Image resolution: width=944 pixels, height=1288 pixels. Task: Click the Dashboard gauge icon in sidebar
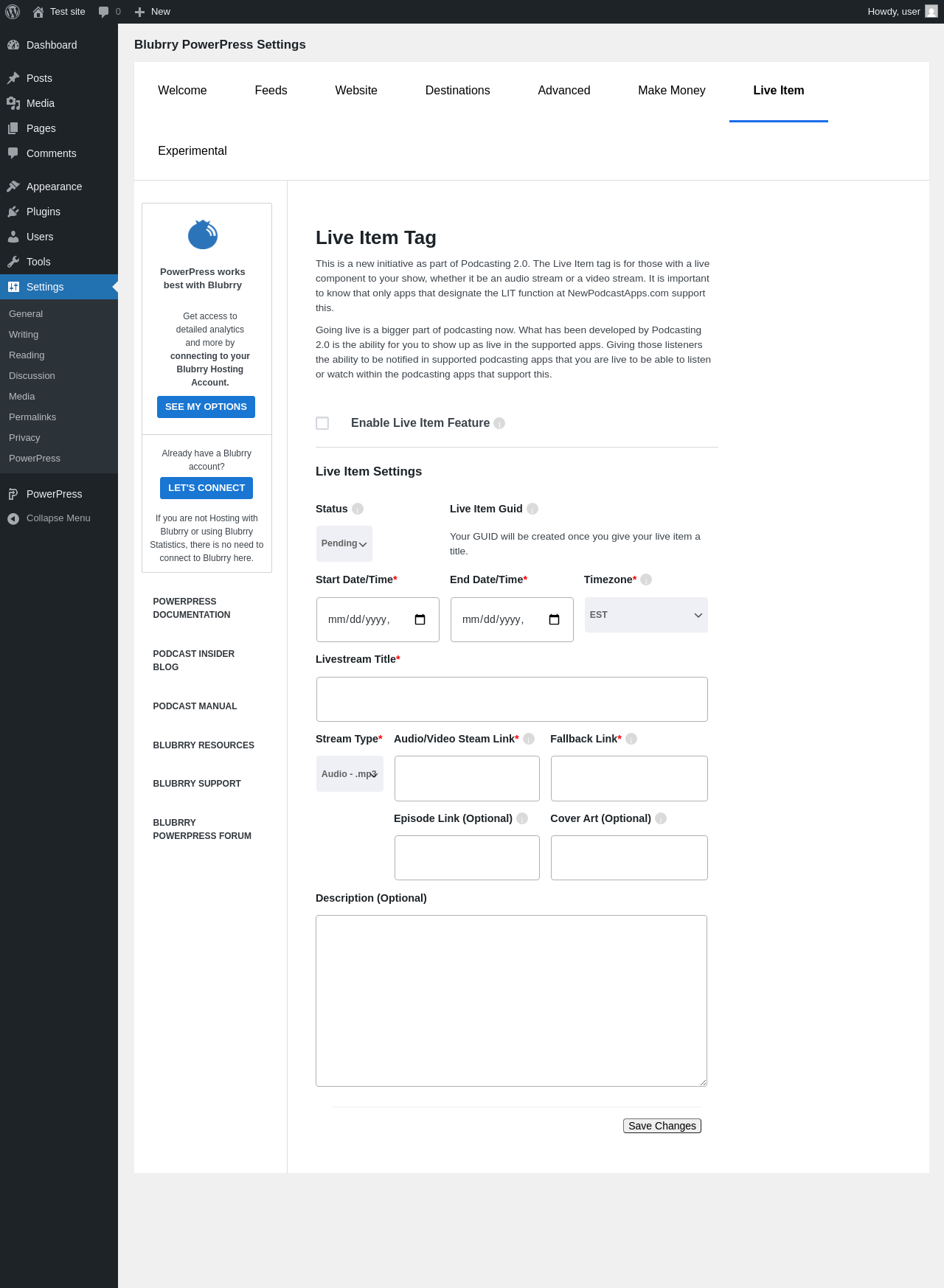pyautogui.click(x=13, y=45)
